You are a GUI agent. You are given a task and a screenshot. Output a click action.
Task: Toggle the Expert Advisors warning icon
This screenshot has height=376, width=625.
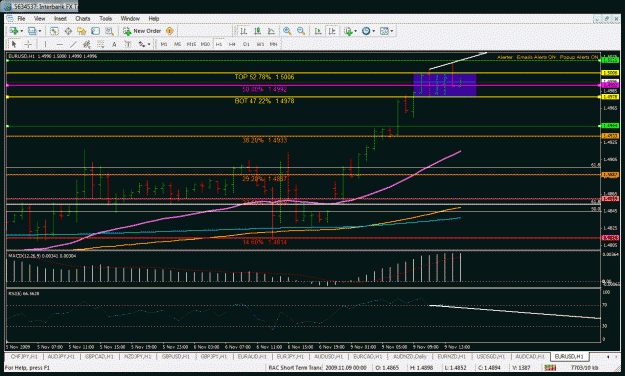tap(169, 31)
